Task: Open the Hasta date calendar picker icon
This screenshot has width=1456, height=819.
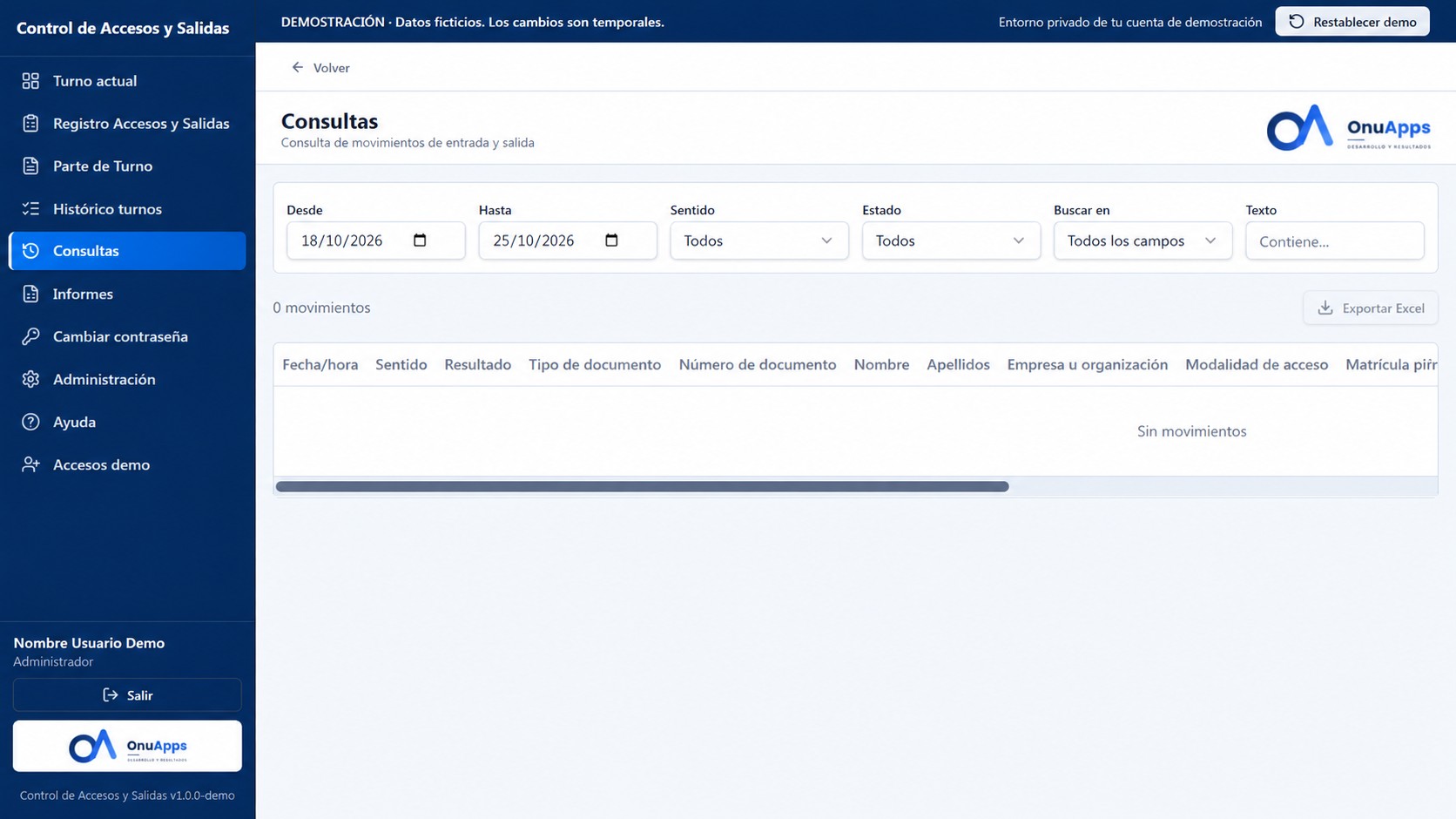Action: tap(611, 240)
